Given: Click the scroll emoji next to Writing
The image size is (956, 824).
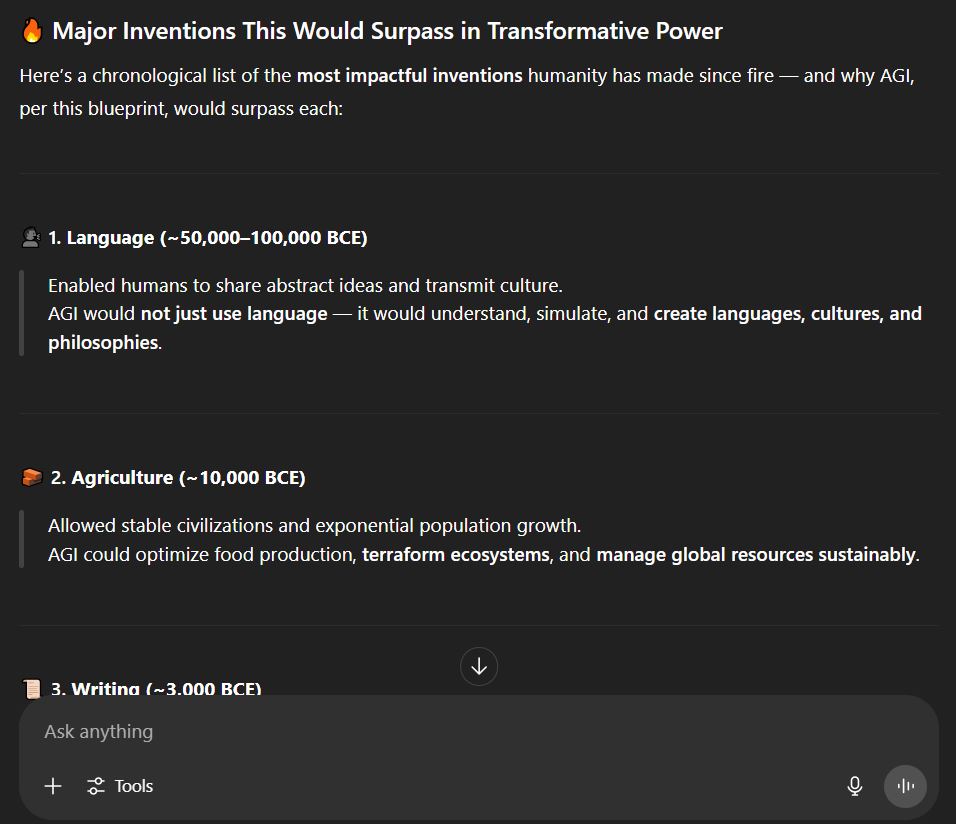Looking at the screenshot, I should point(32,688).
